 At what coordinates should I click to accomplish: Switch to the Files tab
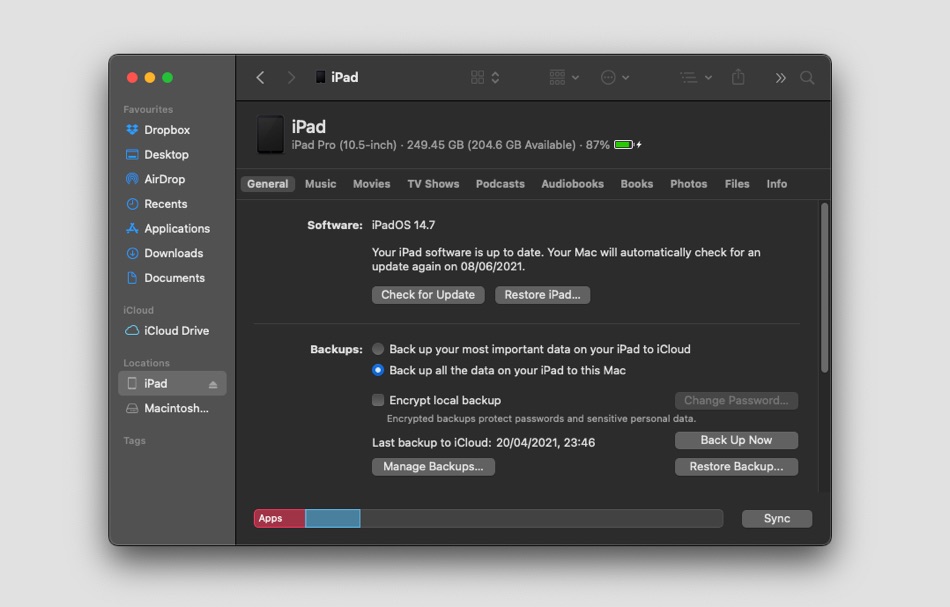(737, 184)
